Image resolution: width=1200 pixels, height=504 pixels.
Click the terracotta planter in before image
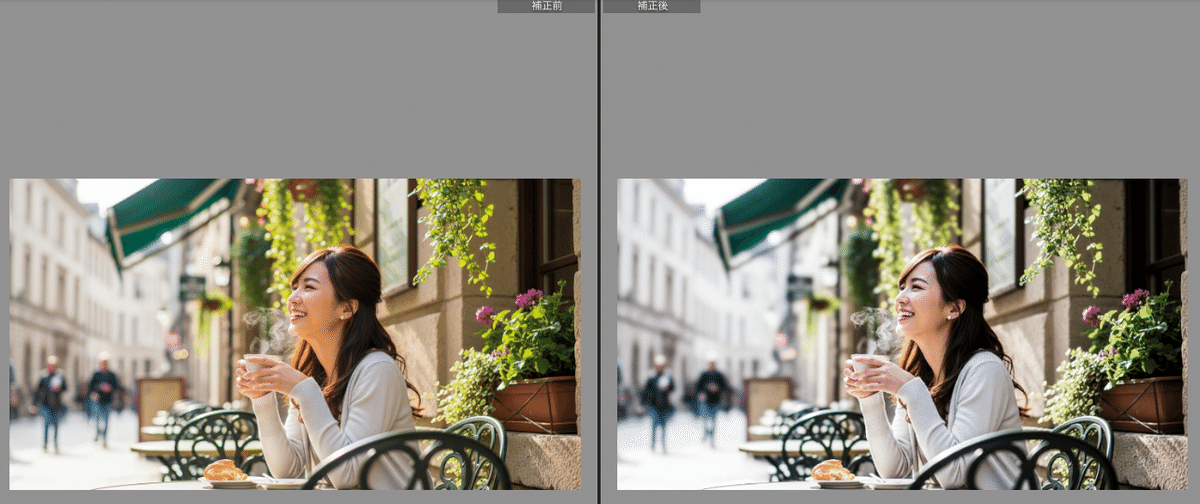point(534,404)
